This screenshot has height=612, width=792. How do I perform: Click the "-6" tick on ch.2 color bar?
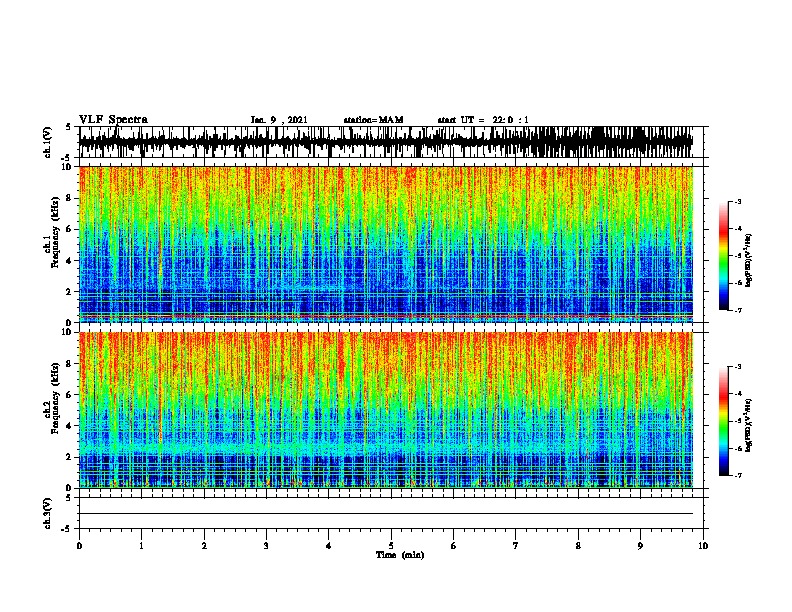pyautogui.click(x=737, y=448)
